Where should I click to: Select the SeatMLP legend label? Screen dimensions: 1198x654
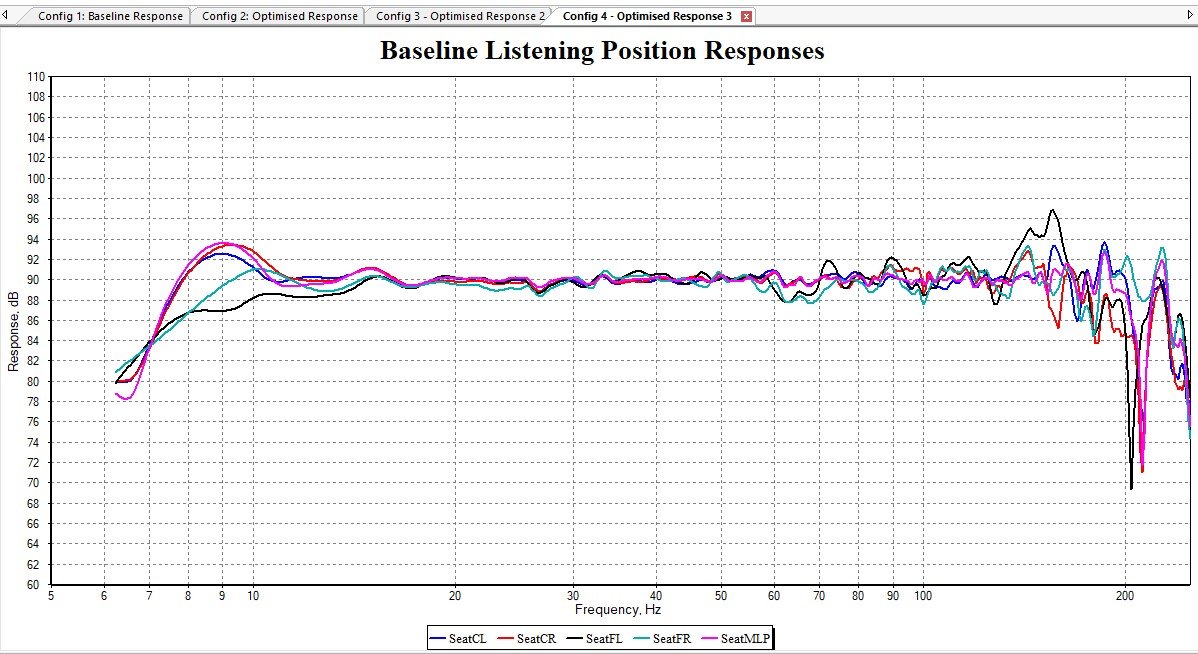click(746, 638)
